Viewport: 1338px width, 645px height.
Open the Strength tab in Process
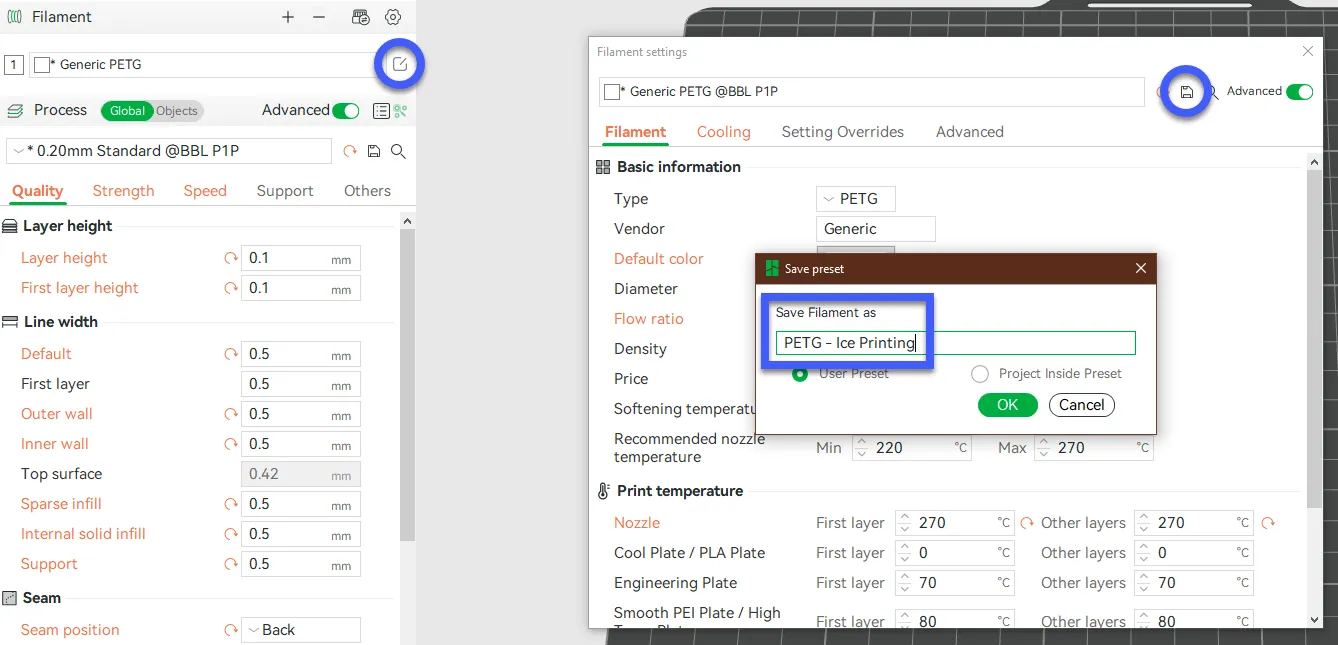[123, 191]
